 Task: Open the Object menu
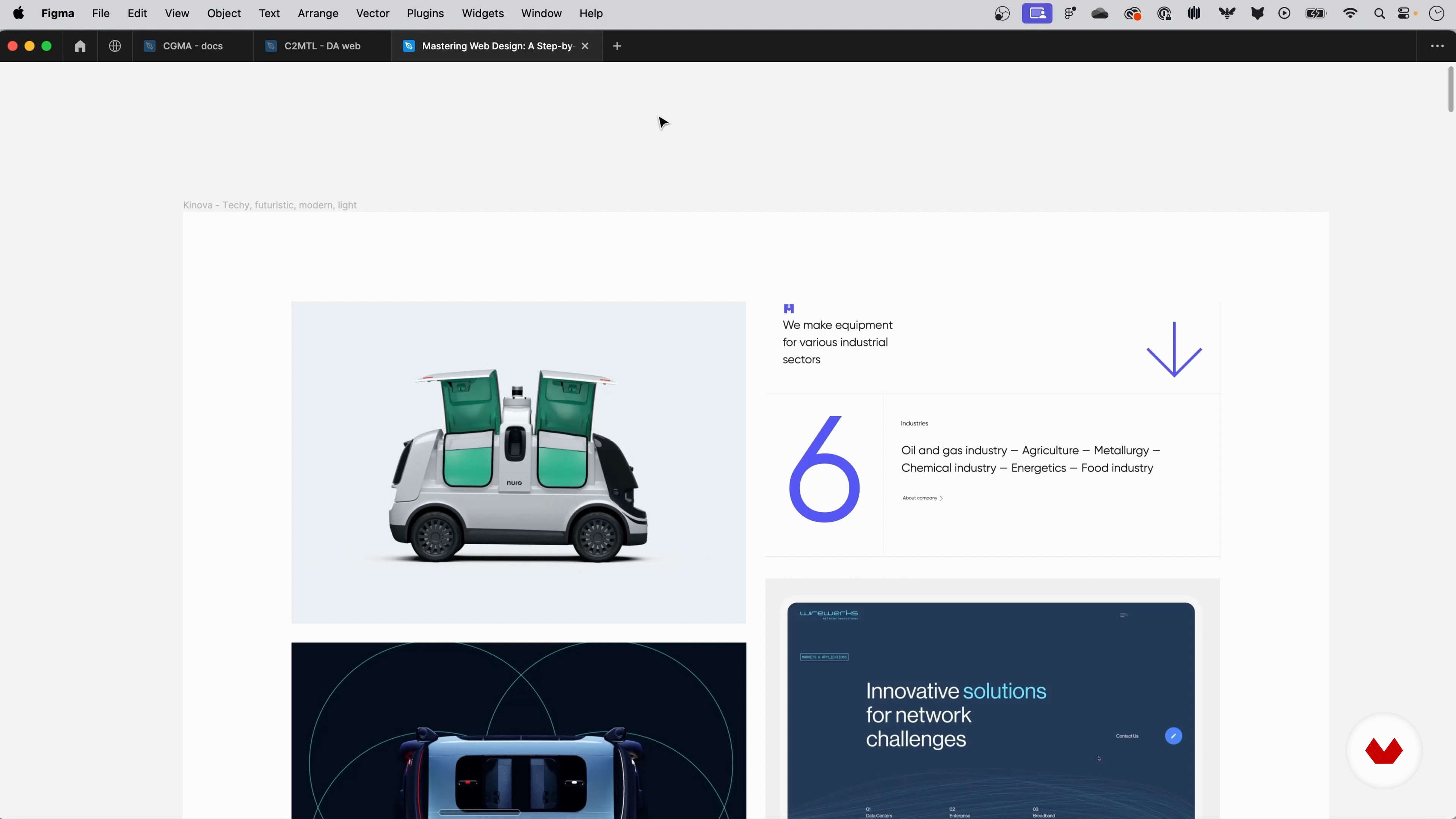pos(224,13)
